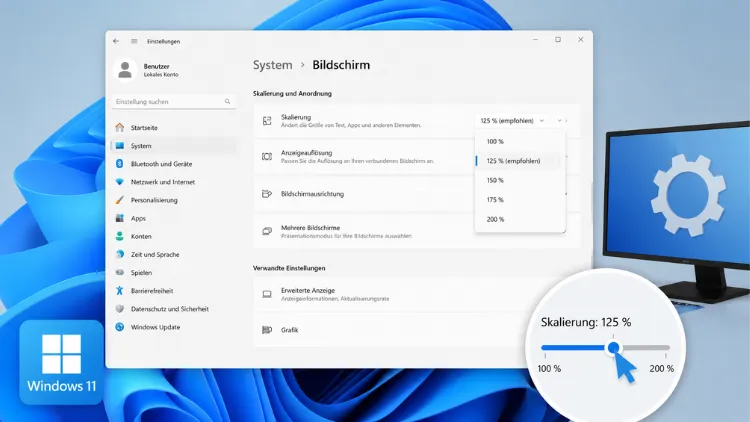This screenshot has width=750, height=422.
Task: Click the Spielen controller icon
Action: point(120,273)
